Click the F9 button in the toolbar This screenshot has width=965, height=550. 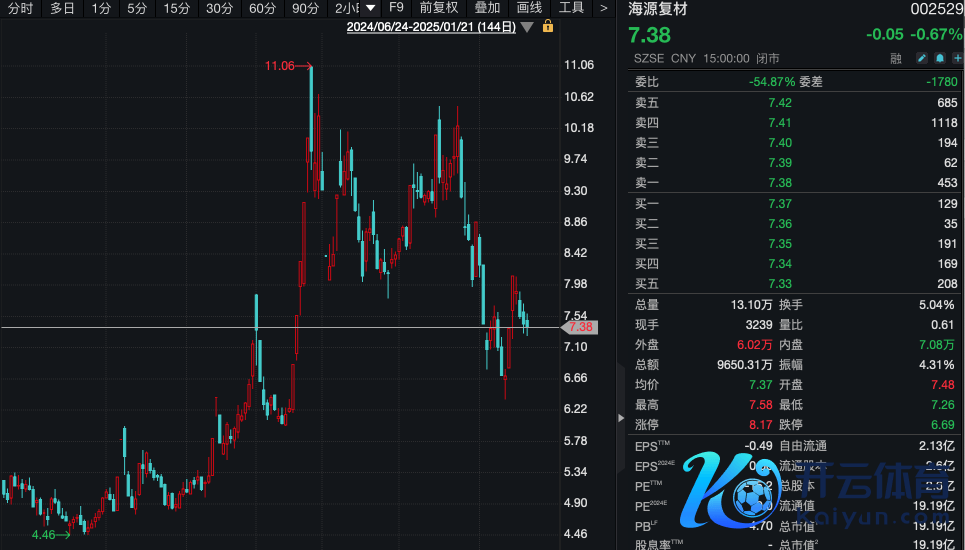[x=397, y=8]
